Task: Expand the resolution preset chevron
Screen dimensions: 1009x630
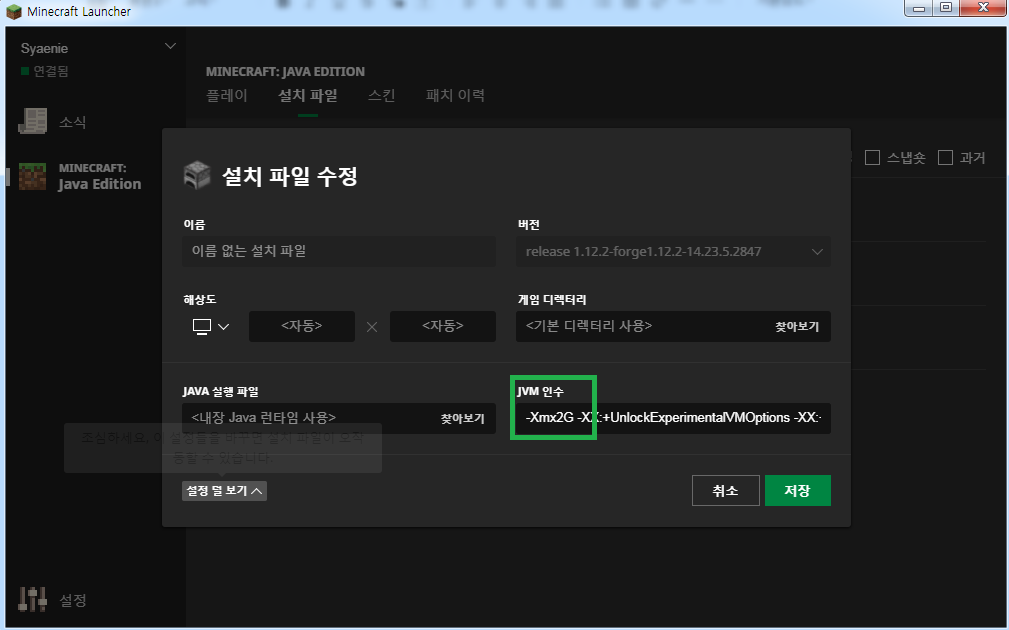Action: 223,327
